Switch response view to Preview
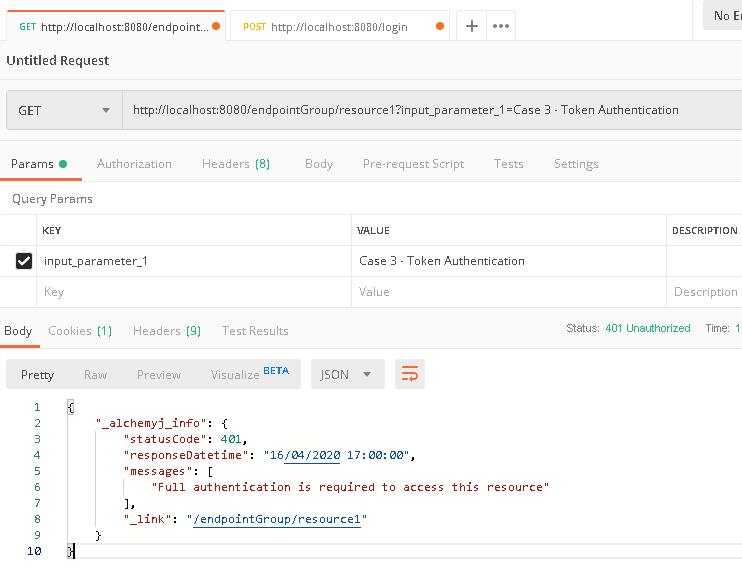The image size is (742, 579). [159, 375]
